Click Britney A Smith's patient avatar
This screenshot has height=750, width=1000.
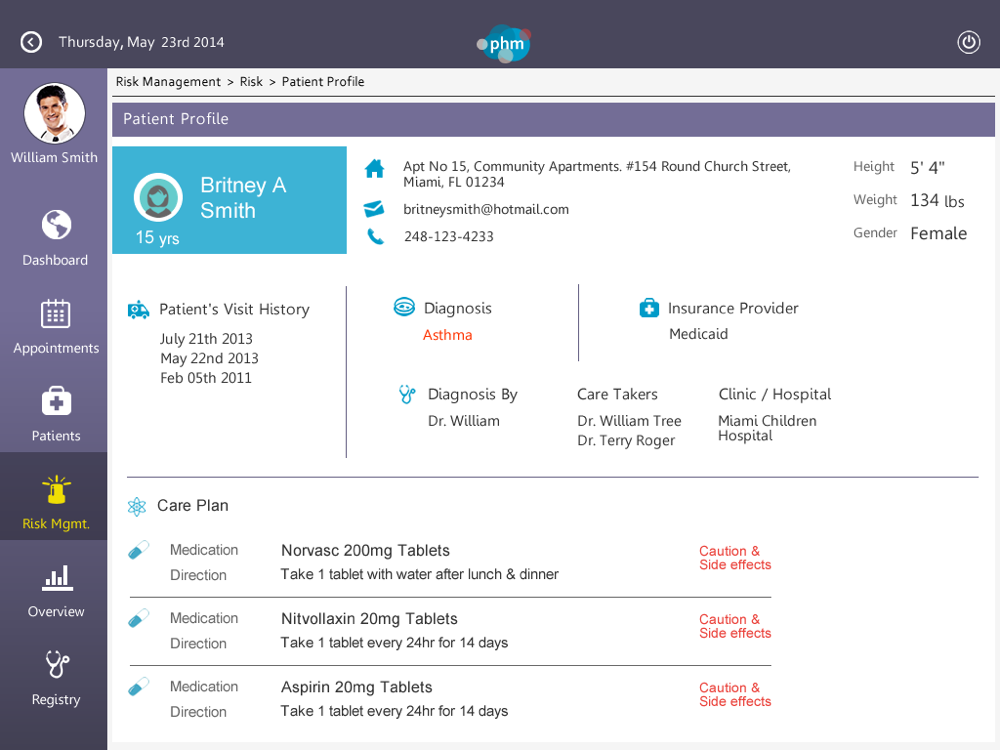coord(158,197)
